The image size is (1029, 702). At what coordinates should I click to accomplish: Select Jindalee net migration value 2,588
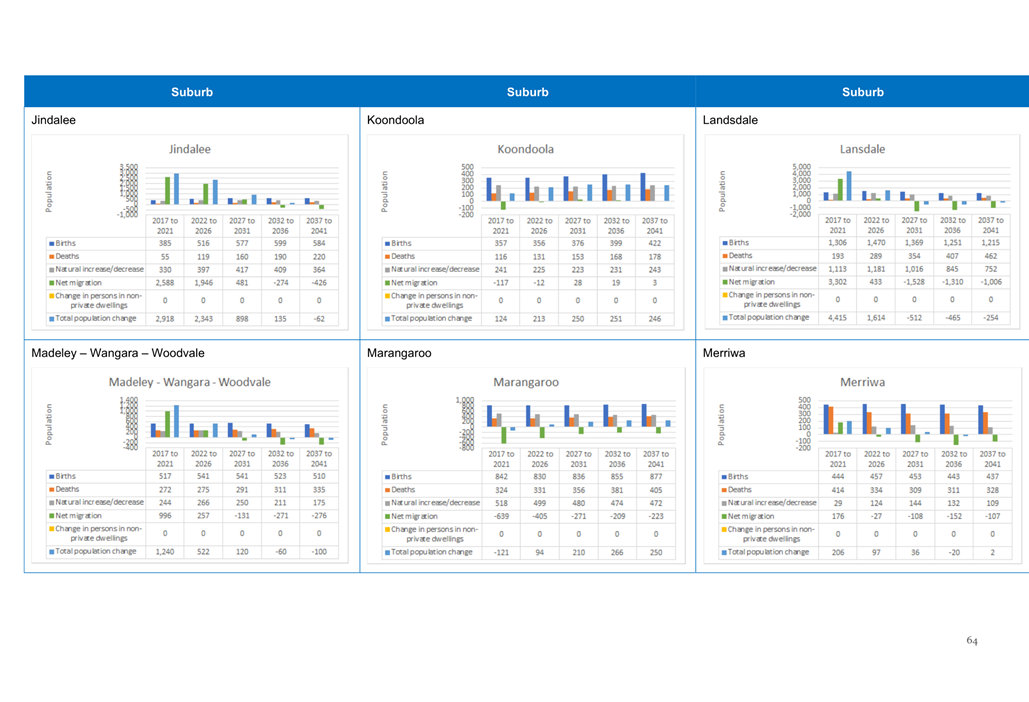[165, 283]
